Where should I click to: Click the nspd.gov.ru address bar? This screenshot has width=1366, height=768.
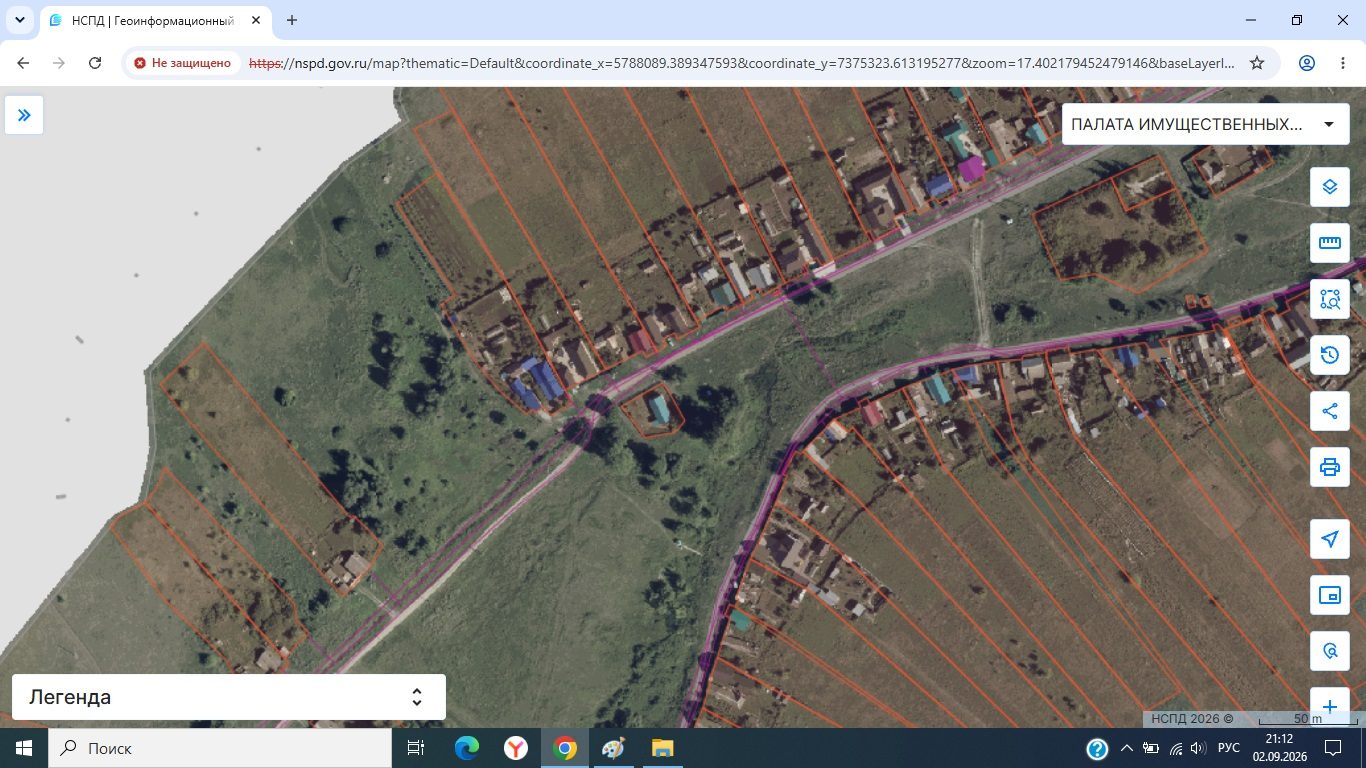click(x=741, y=63)
